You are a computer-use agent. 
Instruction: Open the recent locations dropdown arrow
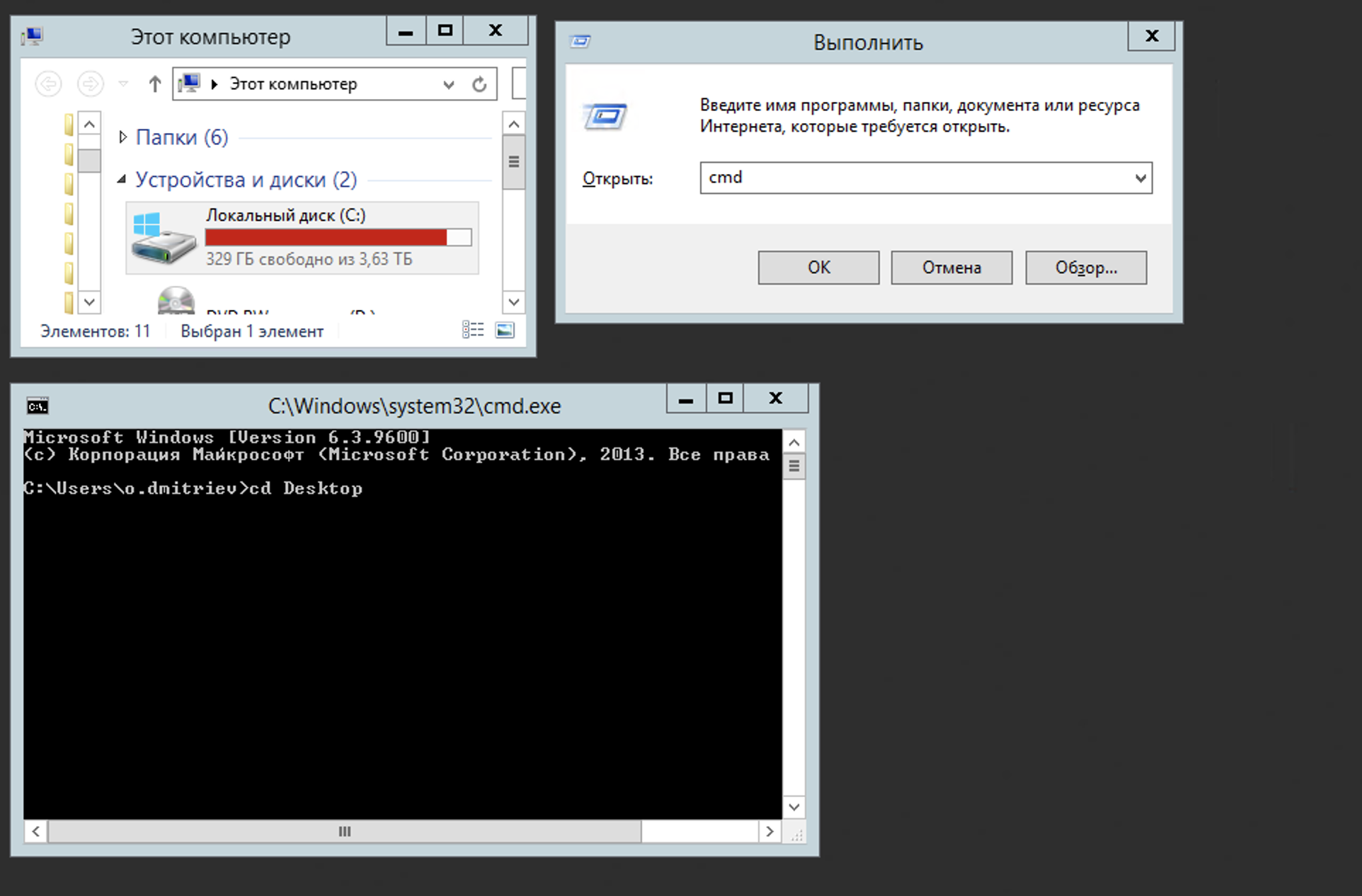[123, 84]
